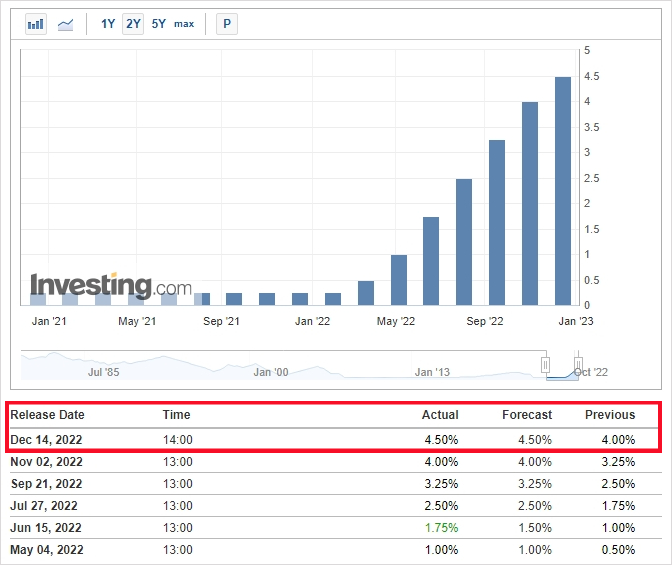Screen dimensions: 672x565
Task: Click the Jan '22 x-axis label
Action: pyautogui.click(x=312, y=321)
